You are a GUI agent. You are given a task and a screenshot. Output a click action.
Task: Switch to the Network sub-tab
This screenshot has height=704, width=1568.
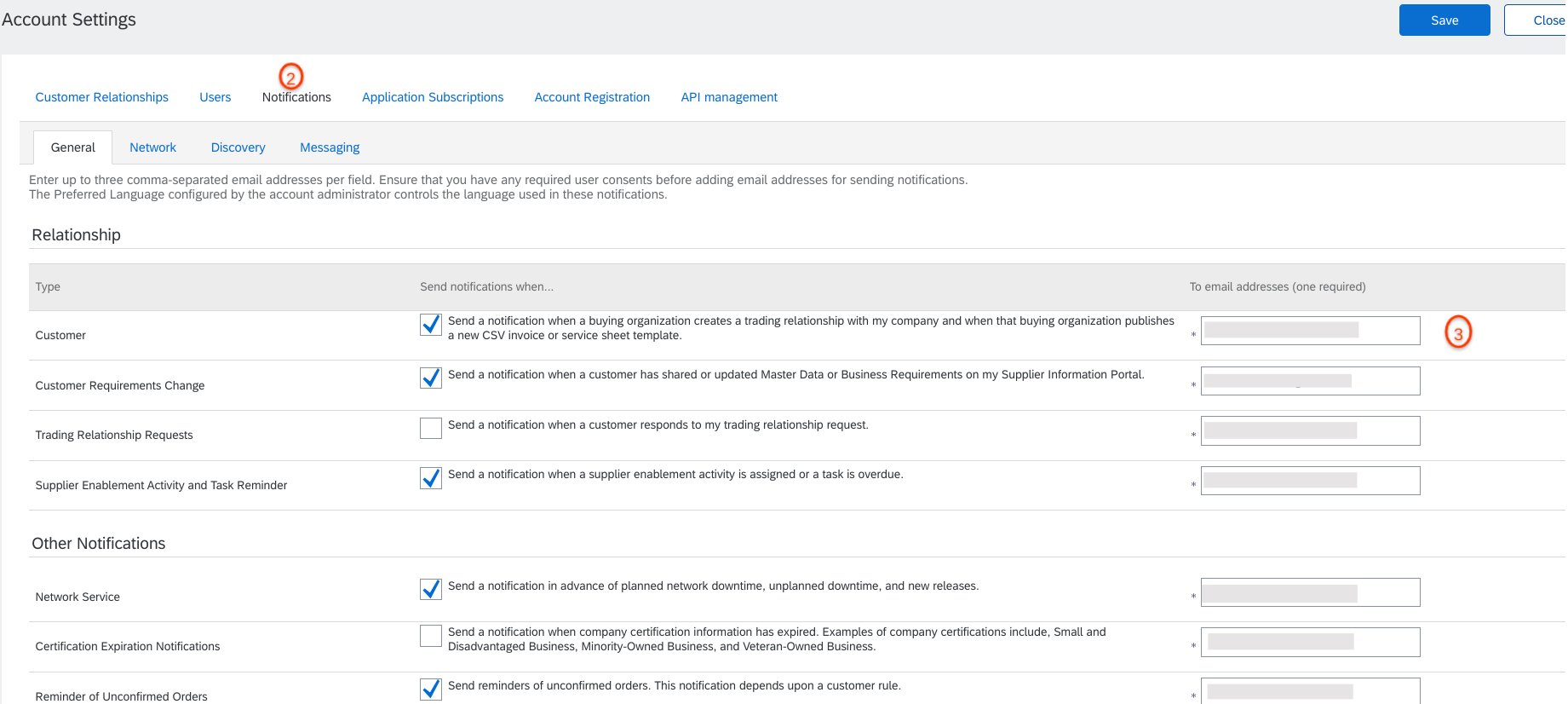[152, 147]
